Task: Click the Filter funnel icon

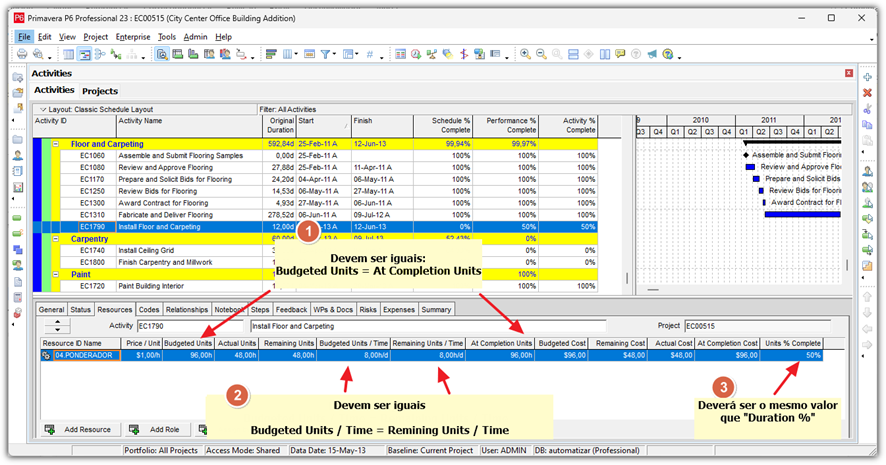Action: click(x=325, y=54)
